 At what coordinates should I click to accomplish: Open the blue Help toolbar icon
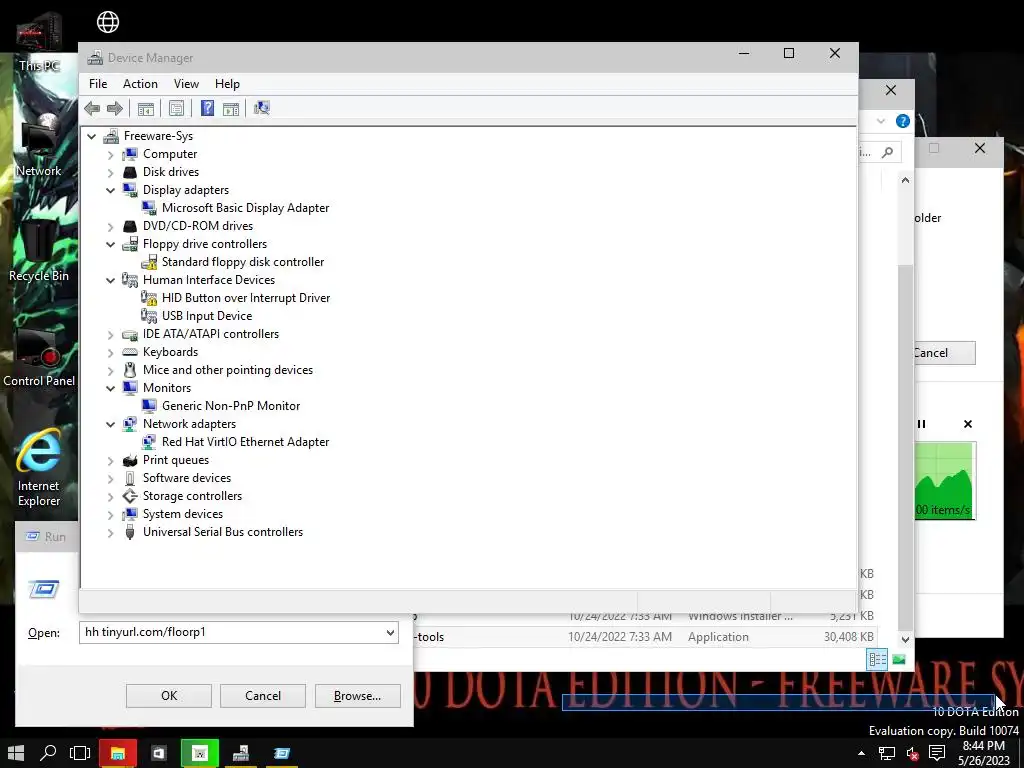(x=207, y=108)
